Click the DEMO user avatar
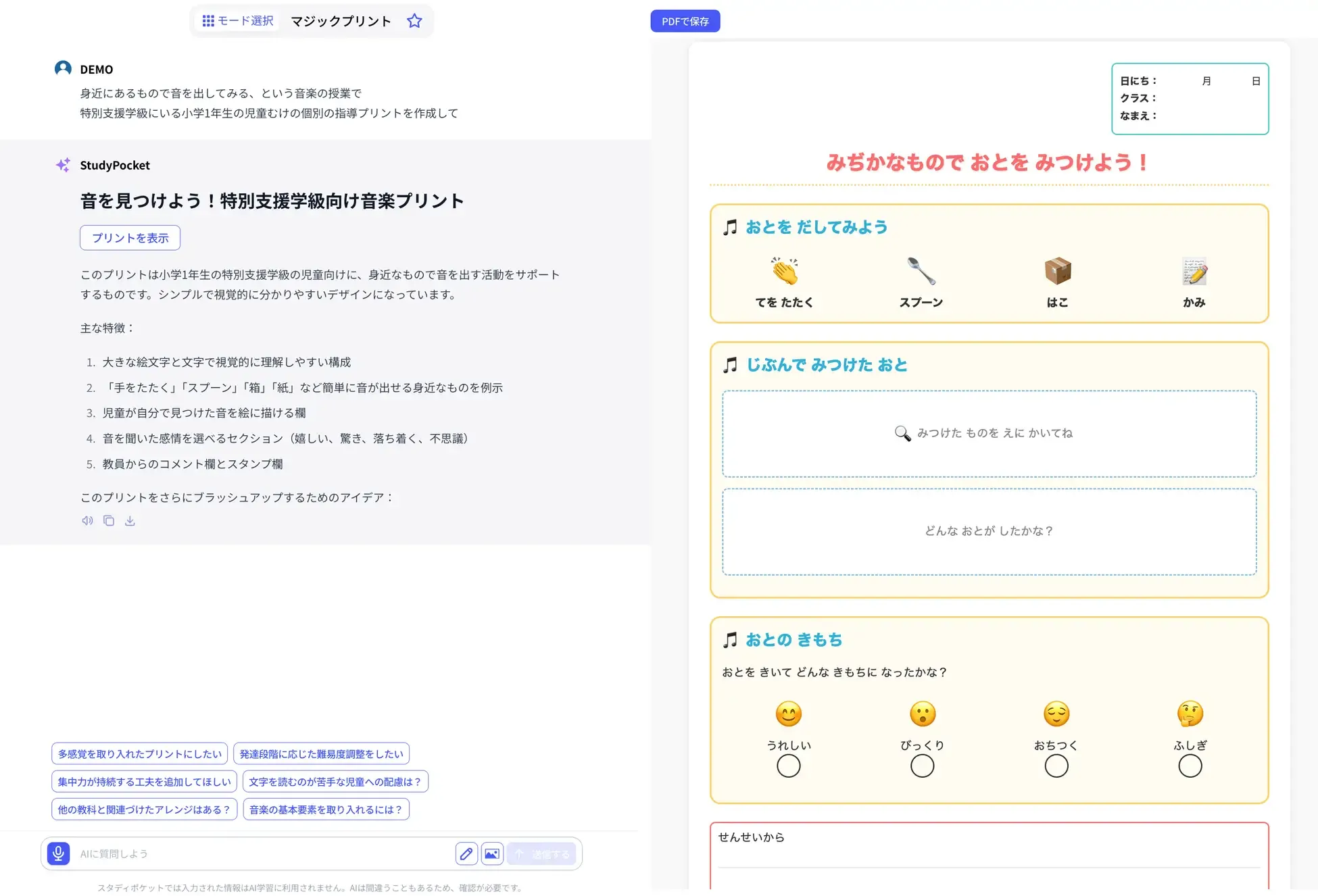Screen dimensions: 1318x896 62,68
